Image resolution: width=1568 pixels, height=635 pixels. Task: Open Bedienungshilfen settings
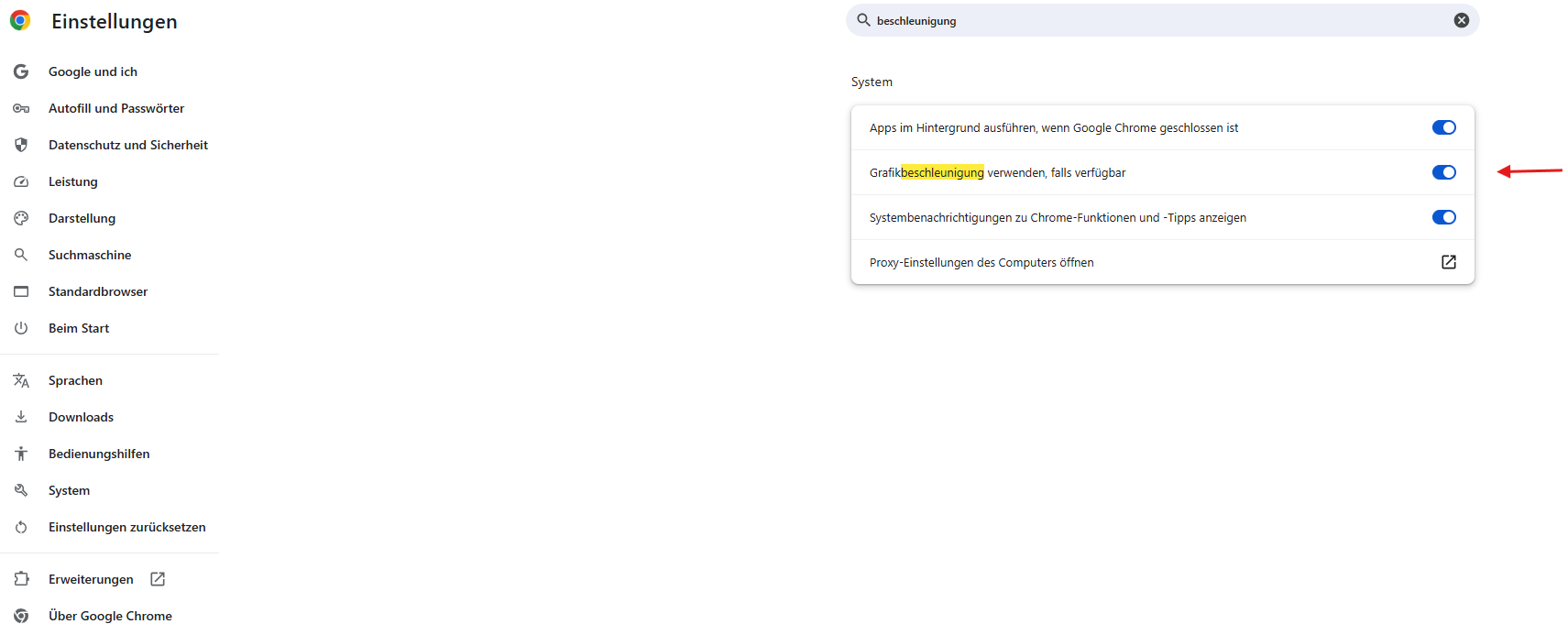pyautogui.click(x=99, y=454)
